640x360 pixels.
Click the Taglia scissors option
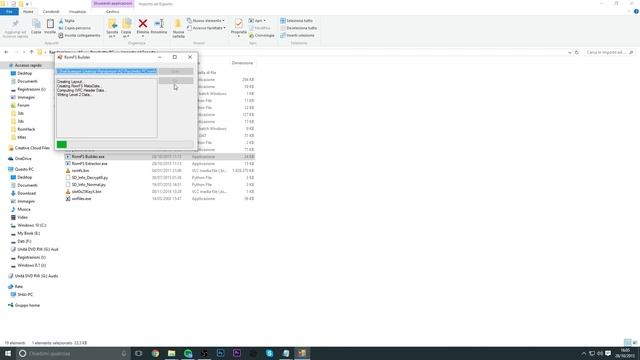click(x=67, y=21)
